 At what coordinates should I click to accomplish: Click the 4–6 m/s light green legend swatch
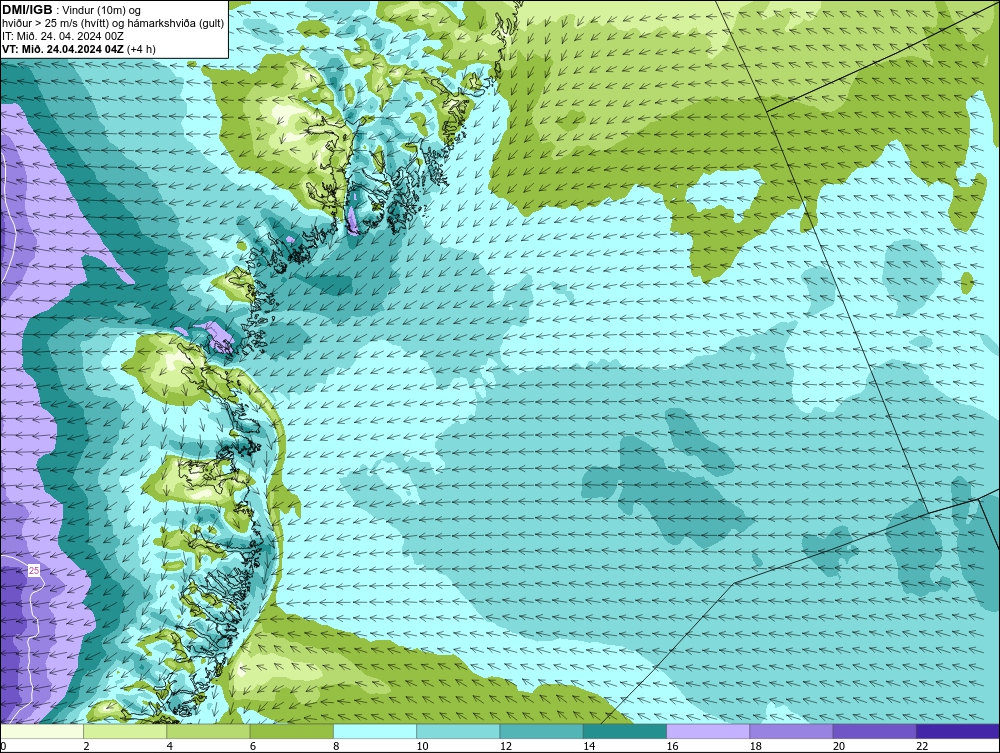pyautogui.click(x=209, y=731)
